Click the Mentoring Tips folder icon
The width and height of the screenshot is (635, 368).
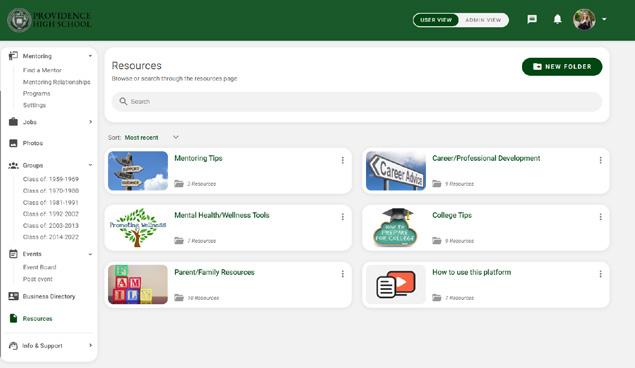(x=179, y=184)
